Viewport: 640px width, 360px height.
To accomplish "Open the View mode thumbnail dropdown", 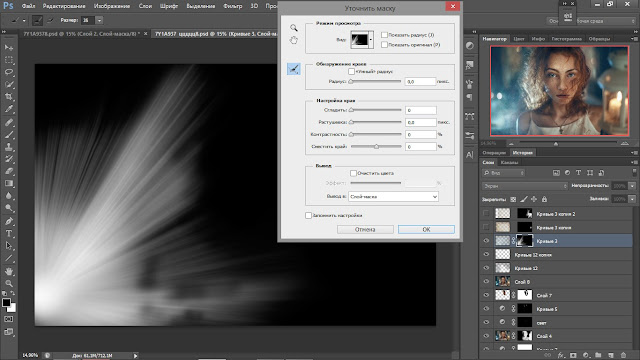I will point(362,40).
